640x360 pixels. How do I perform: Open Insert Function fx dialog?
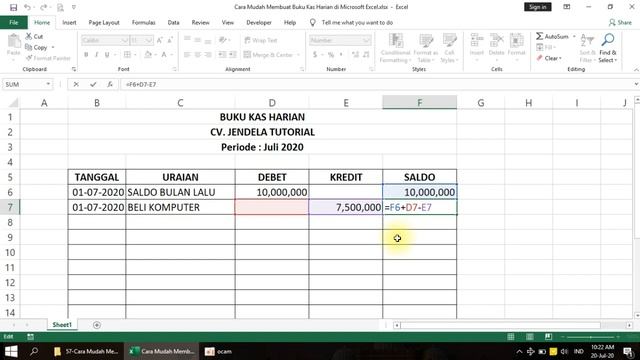click(x=110, y=84)
